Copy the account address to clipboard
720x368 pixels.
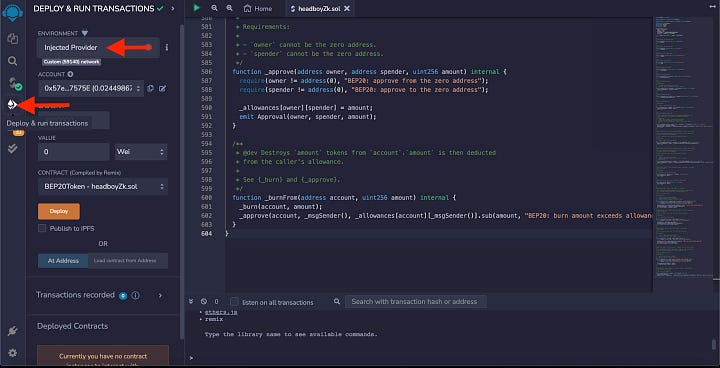tap(151, 88)
